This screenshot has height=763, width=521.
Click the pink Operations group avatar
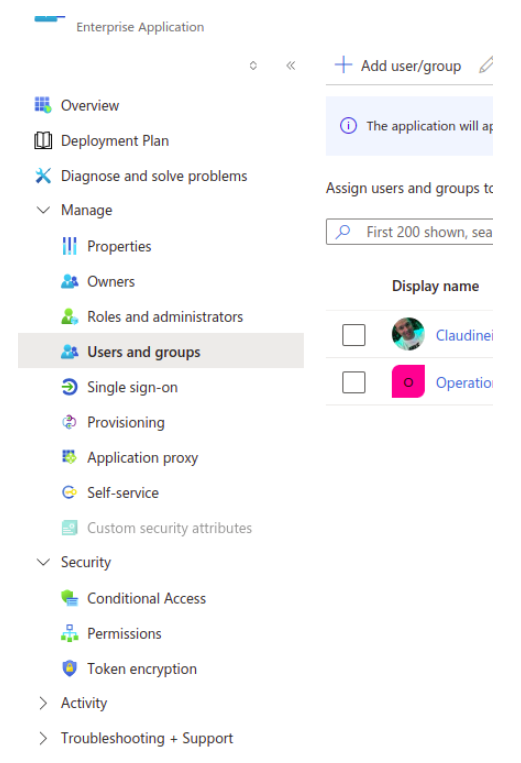click(x=408, y=382)
